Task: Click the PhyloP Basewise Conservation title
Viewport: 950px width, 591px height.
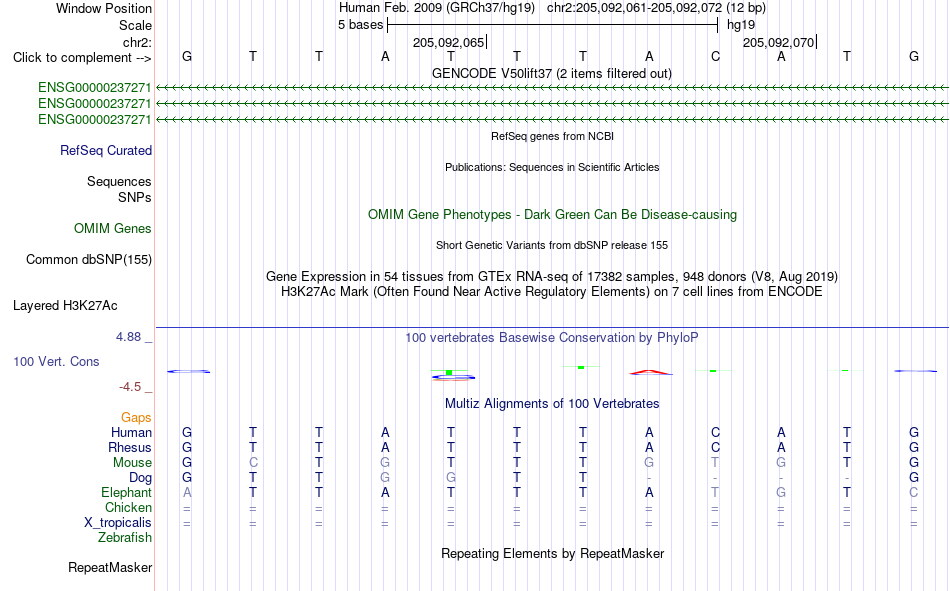Action: point(552,338)
